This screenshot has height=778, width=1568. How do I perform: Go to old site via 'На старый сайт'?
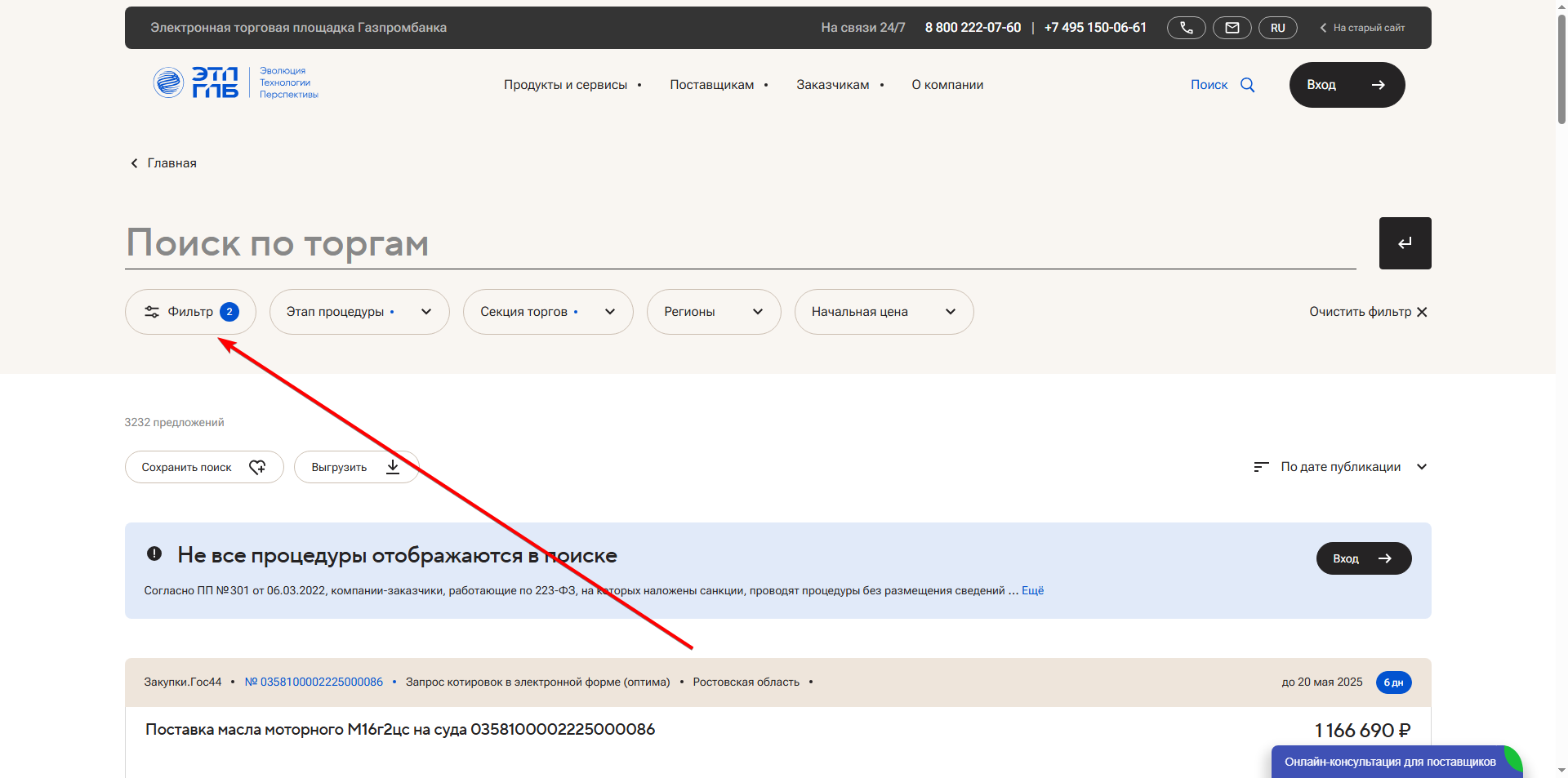coord(1362,28)
